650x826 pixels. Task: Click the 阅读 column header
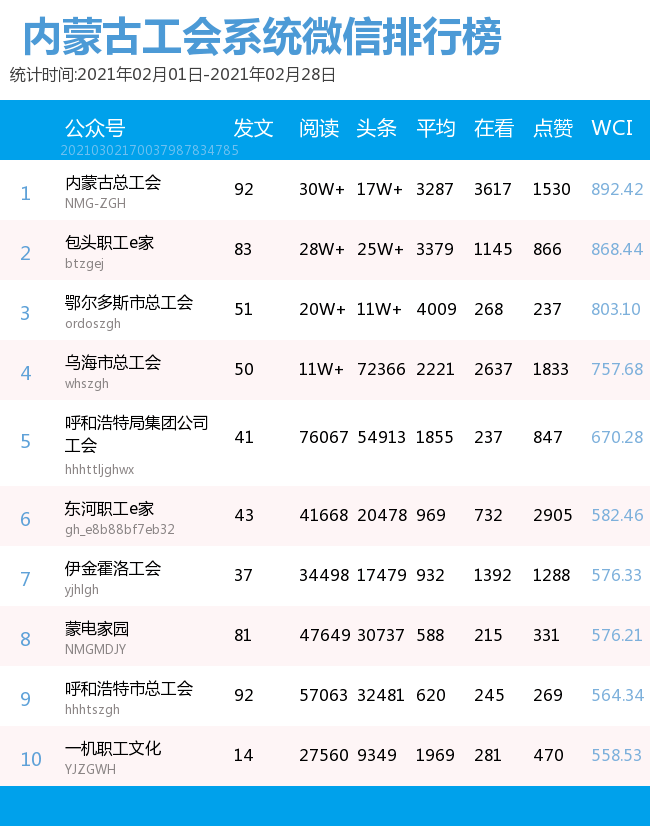pos(319,128)
